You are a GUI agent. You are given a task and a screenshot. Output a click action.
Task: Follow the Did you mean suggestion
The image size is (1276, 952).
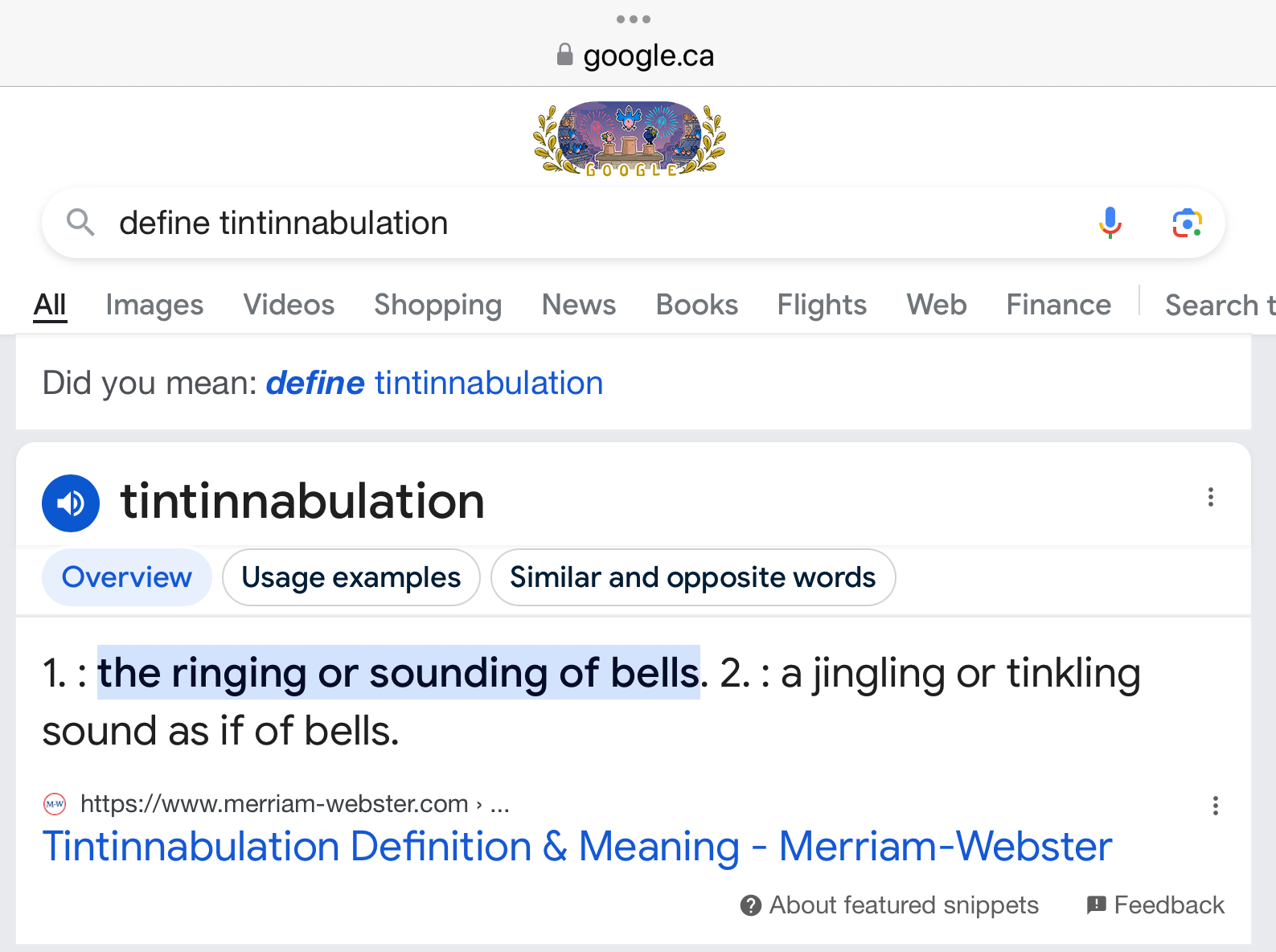(x=434, y=384)
